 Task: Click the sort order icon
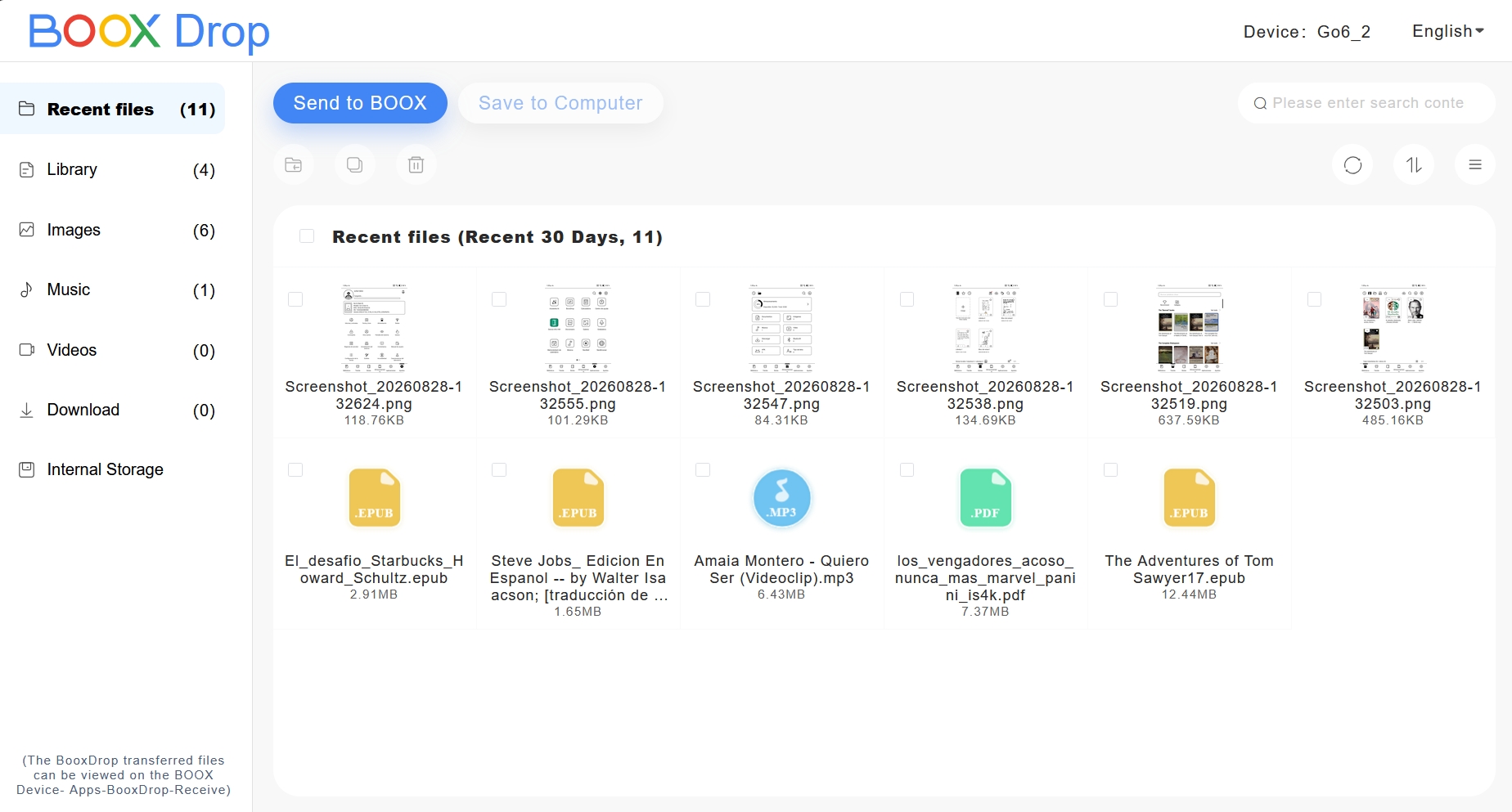(1414, 165)
